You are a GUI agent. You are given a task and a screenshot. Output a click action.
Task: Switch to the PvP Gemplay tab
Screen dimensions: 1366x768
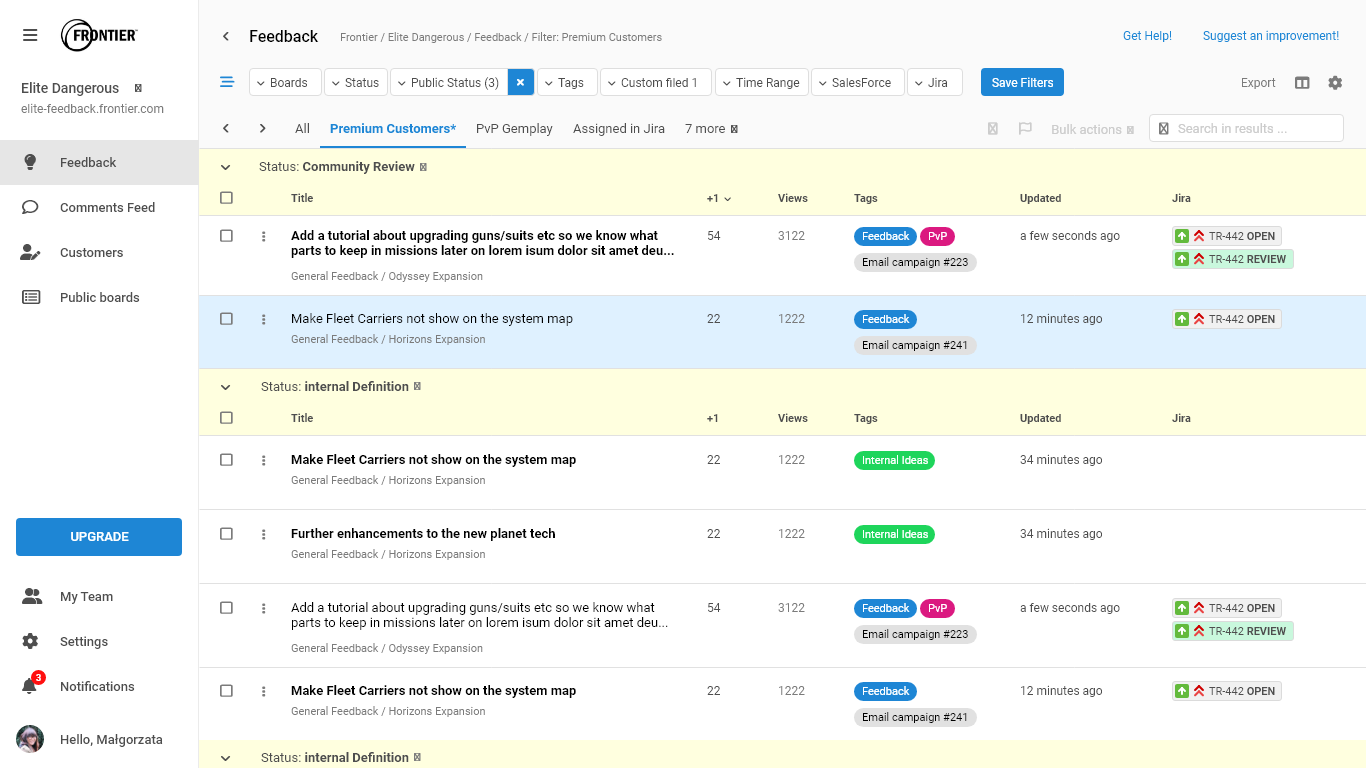pyautogui.click(x=514, y=129)
